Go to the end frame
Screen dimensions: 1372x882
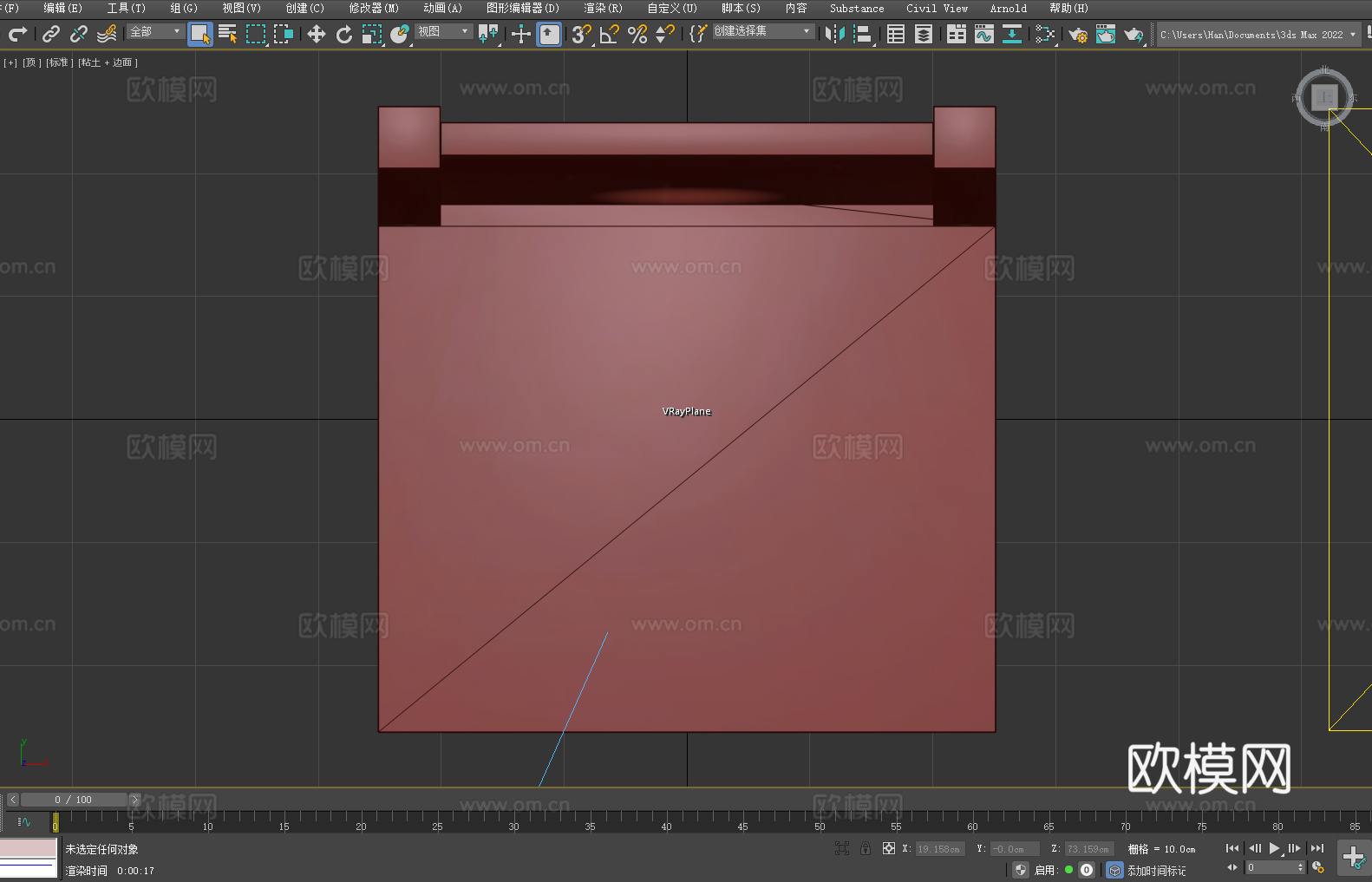1317,848
